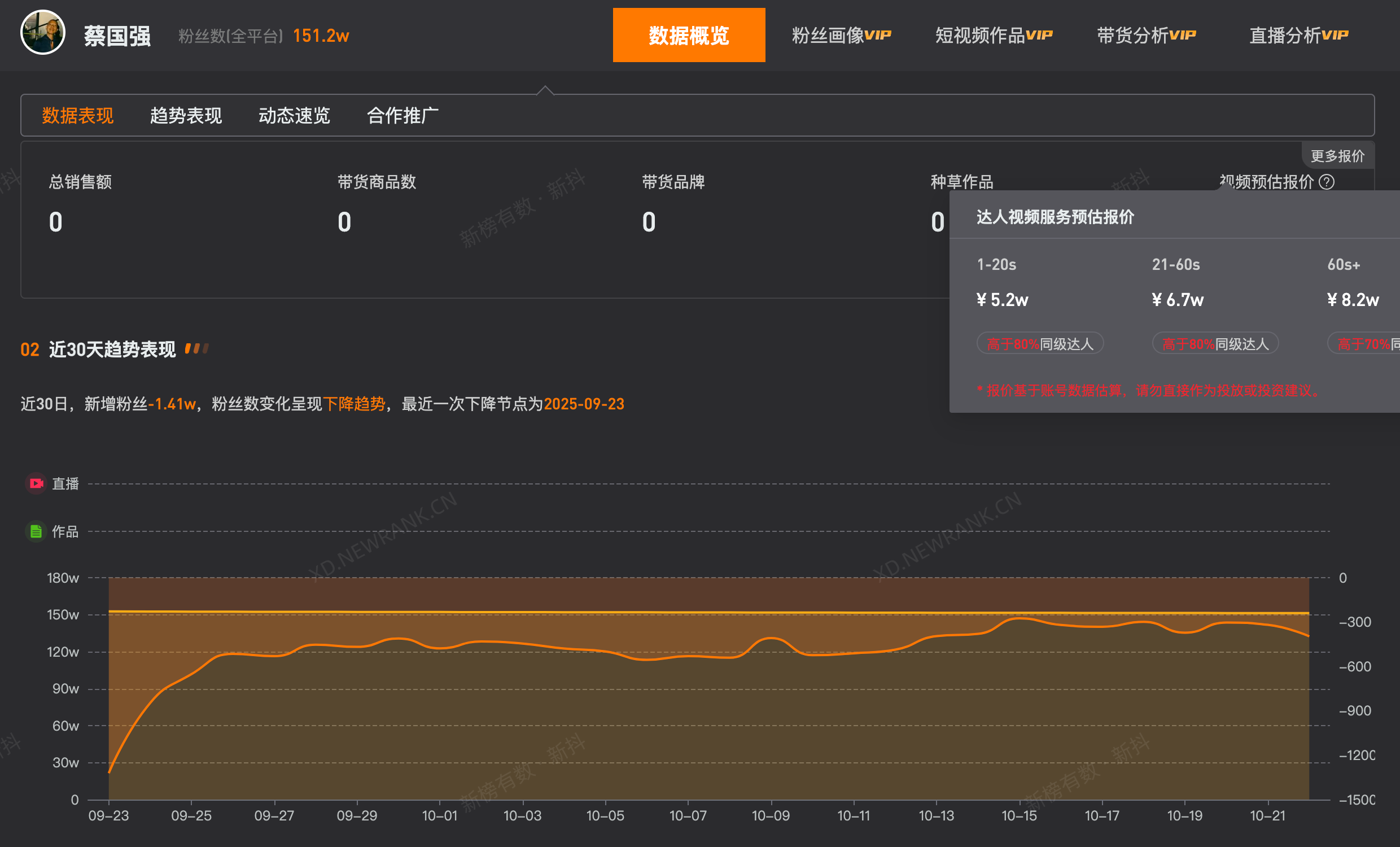Image resolution: width=1400 pixels, height=847 pixels.
Task: Select the 数据概览 navigation tab
Action: point(688,35)
